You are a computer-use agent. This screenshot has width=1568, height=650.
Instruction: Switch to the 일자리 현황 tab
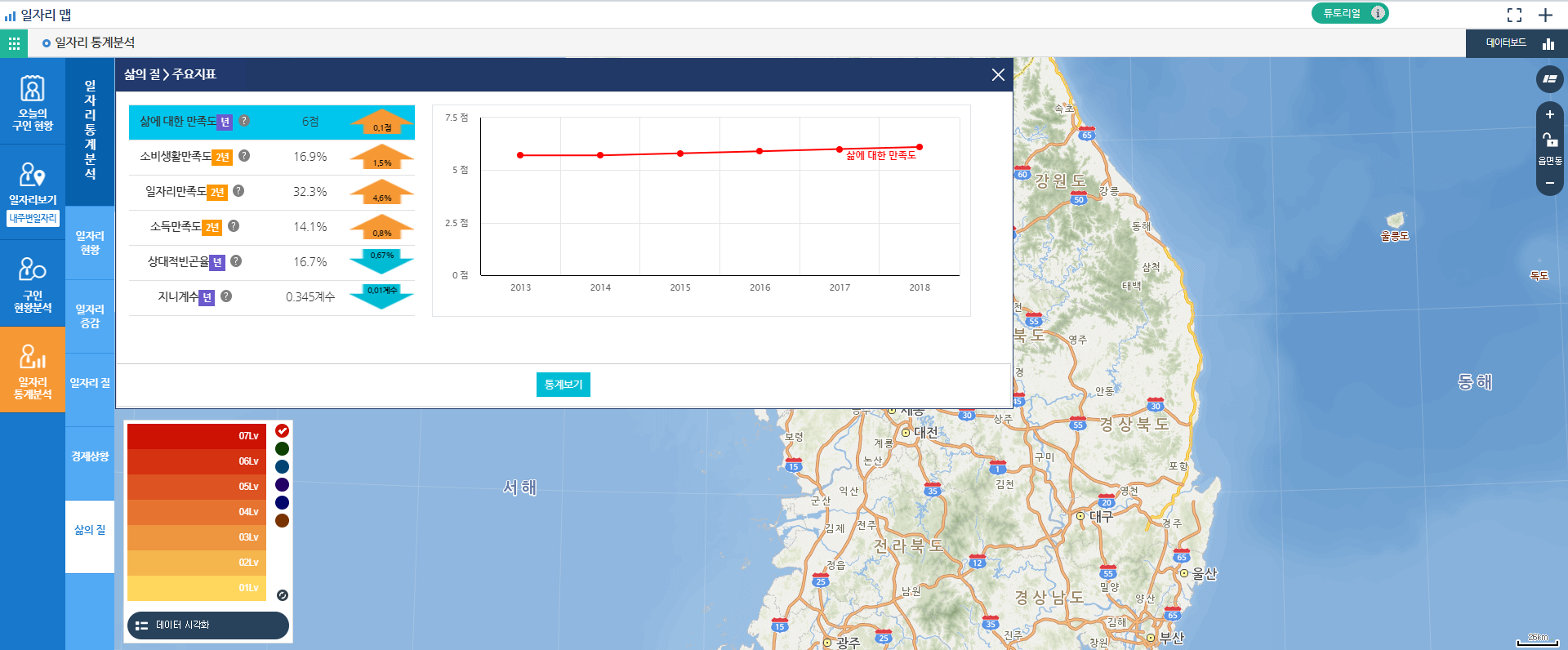(90, 243)
